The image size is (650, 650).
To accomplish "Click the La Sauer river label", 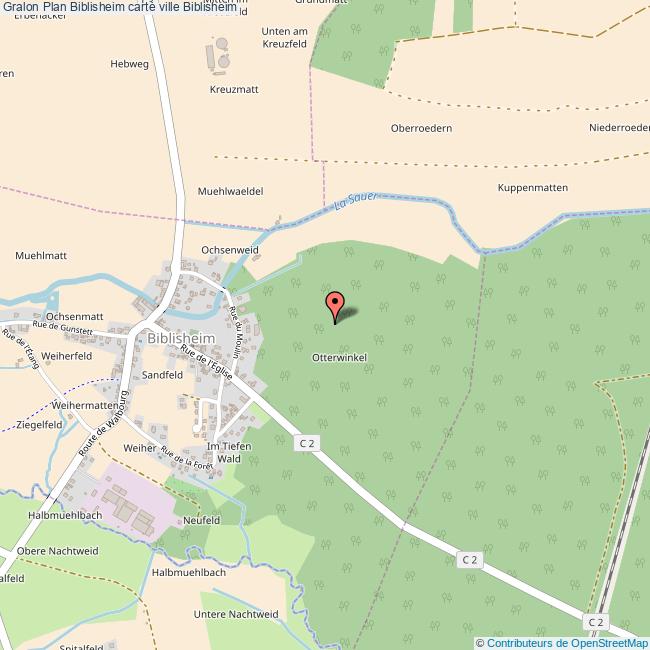I will (355, 200).
